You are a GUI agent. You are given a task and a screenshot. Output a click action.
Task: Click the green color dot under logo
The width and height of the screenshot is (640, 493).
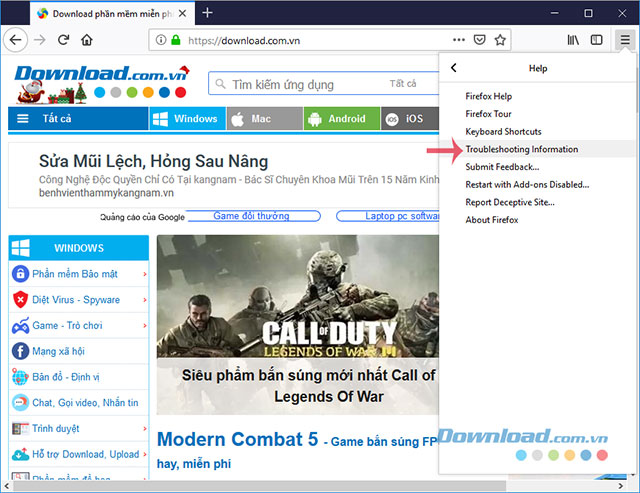(132, 93)
